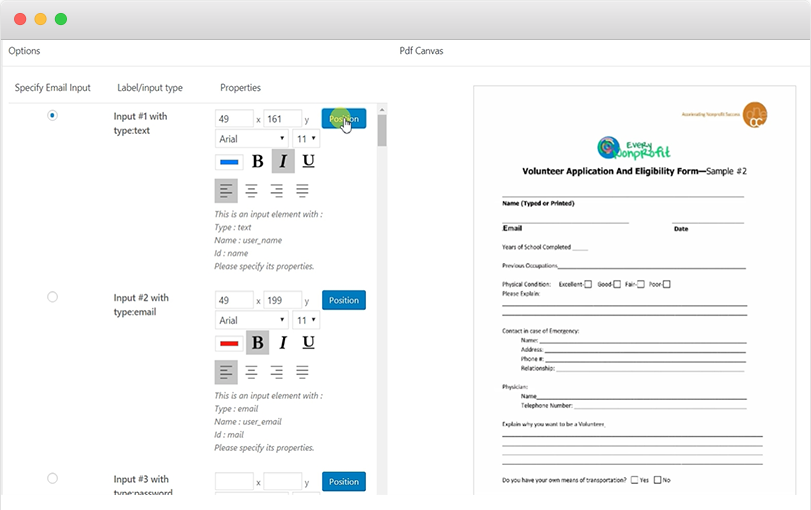The image size is (811, 510).
Task: Click the Every Nonprofit logo on PDF
Action: coord(634,148)
